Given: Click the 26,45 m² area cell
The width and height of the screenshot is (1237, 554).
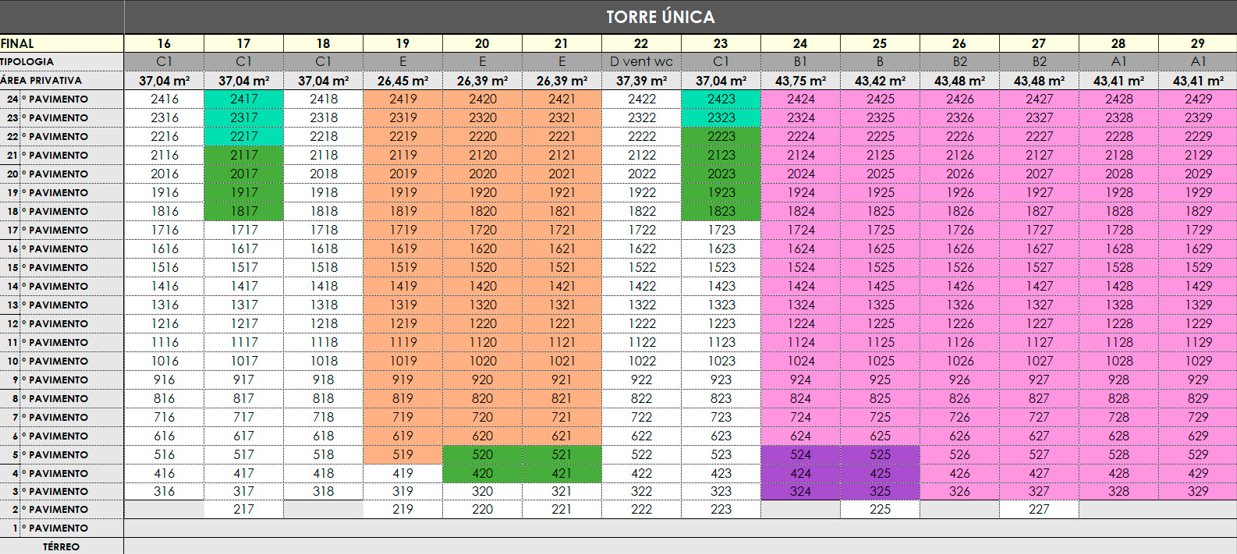Looking at the screenshot, I should (x=402, y=81).
